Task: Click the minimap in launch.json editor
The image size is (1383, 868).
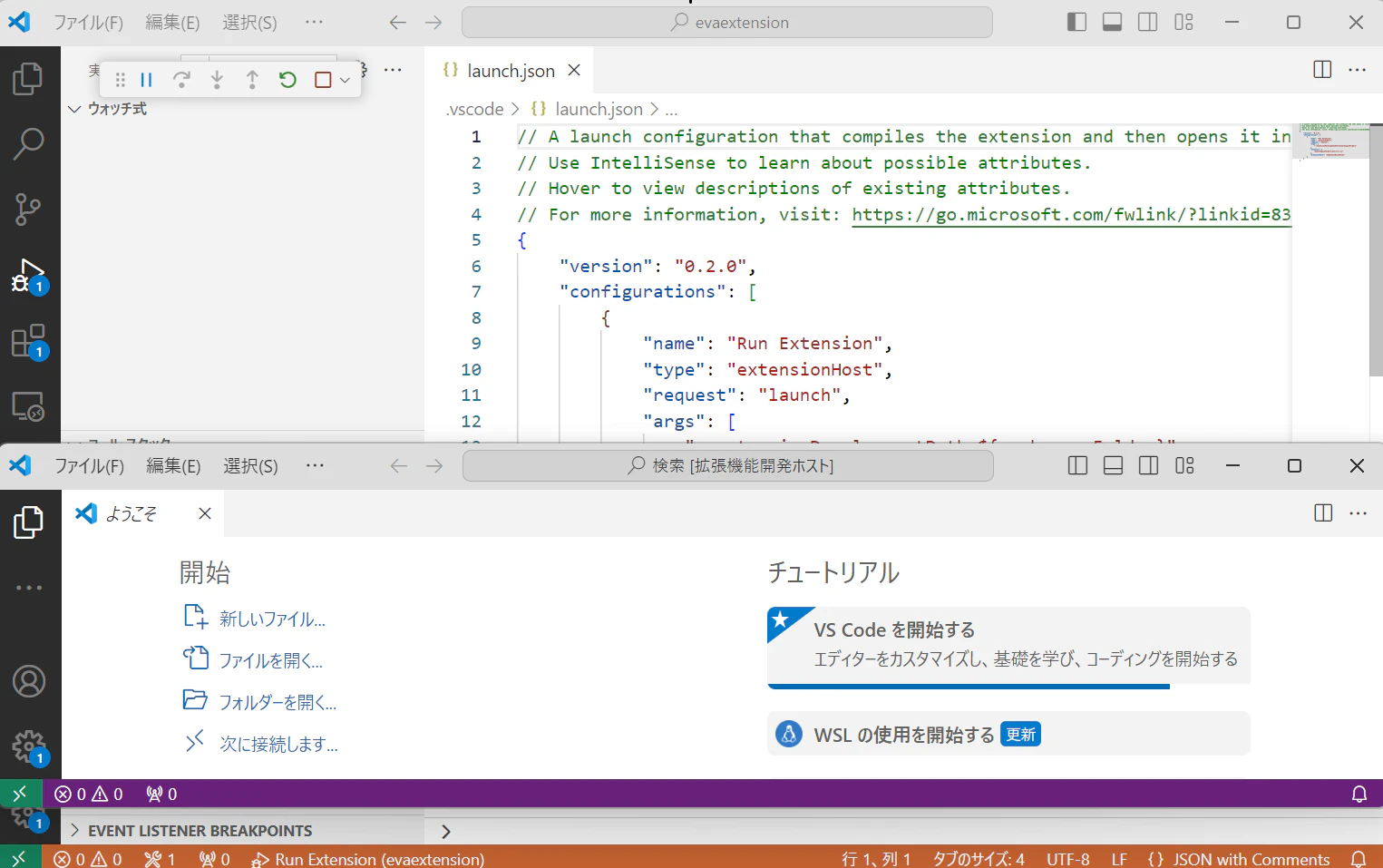Action: click(1330, 141)
